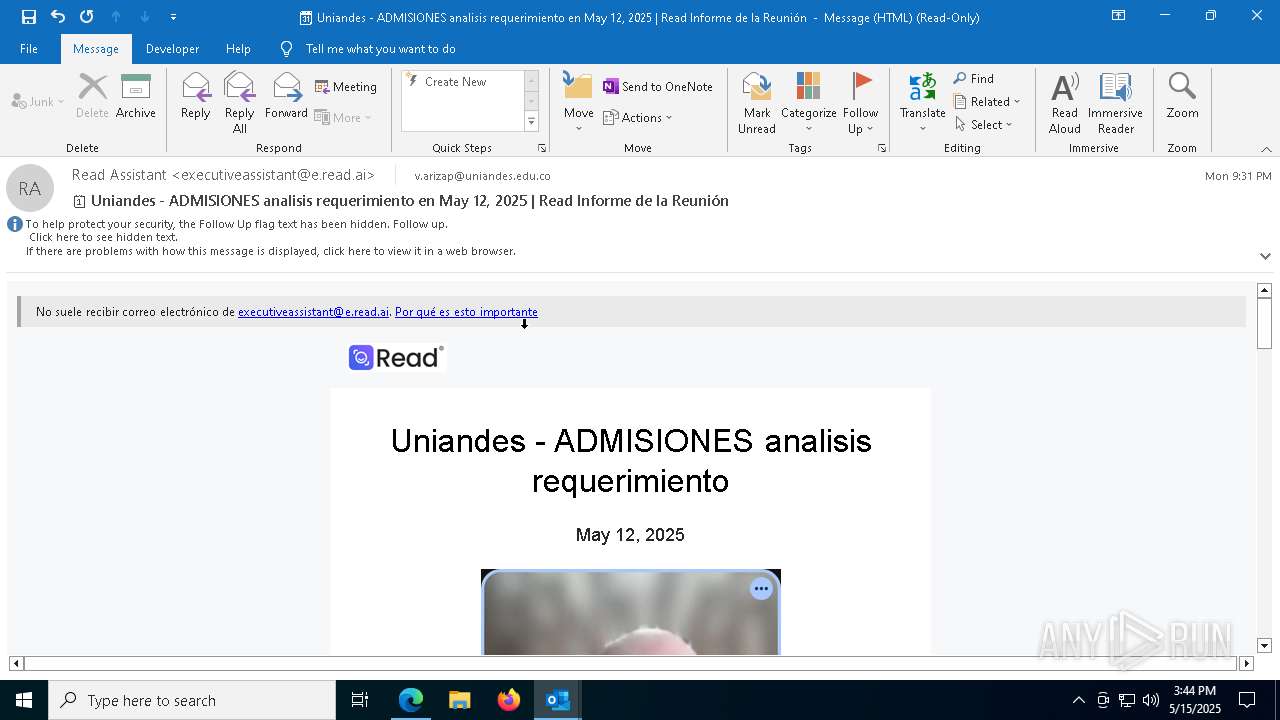Screen dimensions: 1280x720
Task: Start Read Aloud
Action: click(1065, 102)
